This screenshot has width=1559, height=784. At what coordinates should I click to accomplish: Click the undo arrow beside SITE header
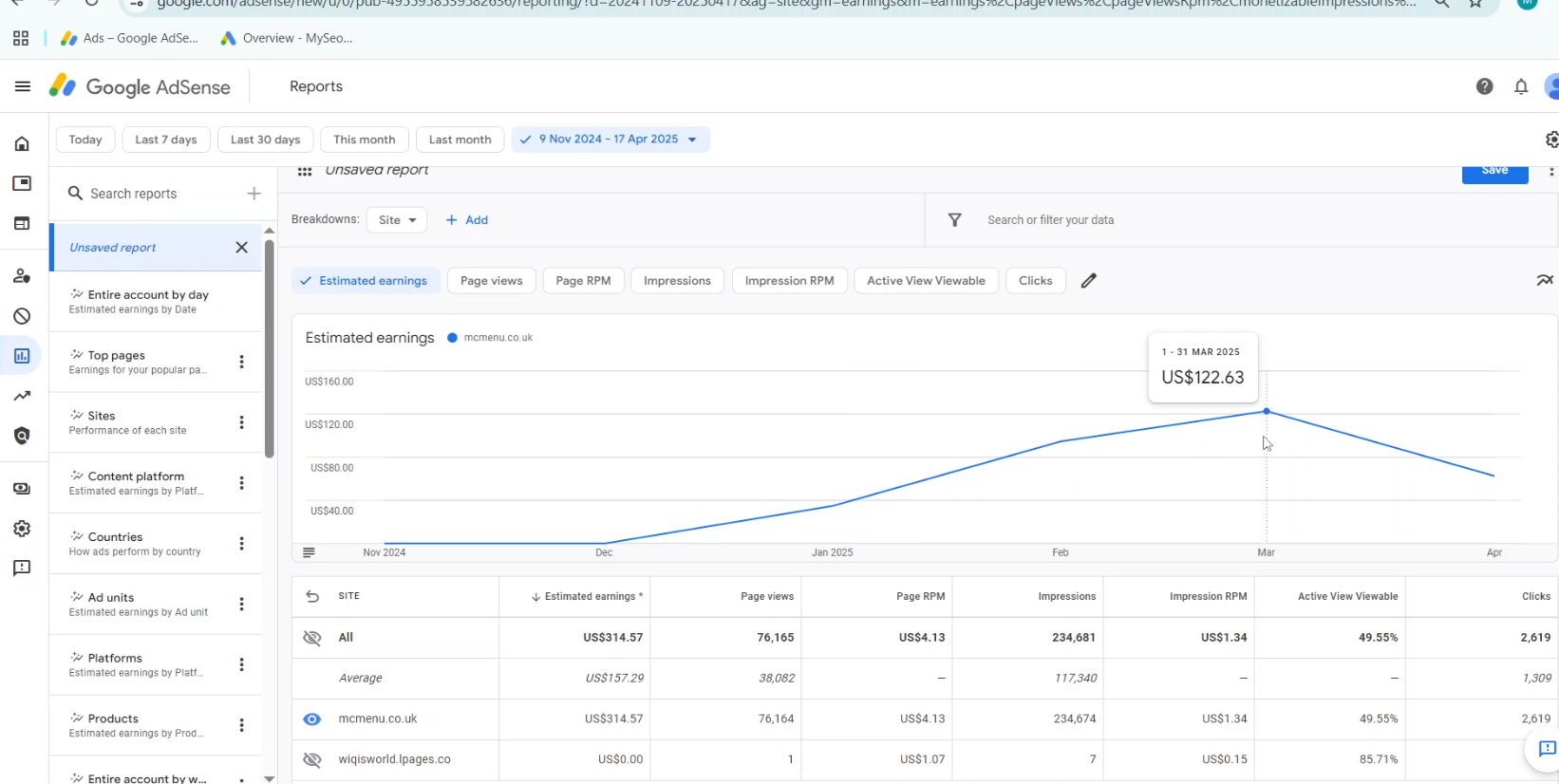pos(312,596)
